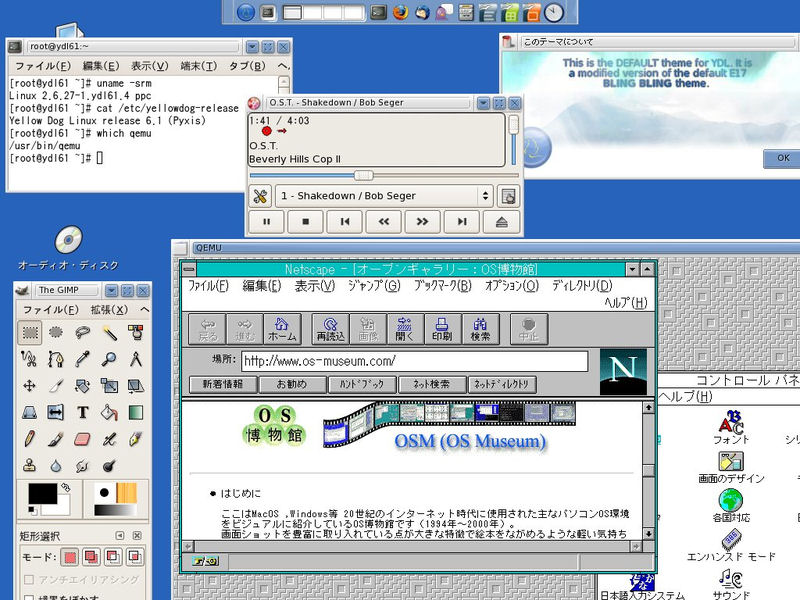Open Thunderbird from the top panel
800x600 pixels.
coord(422,12)
